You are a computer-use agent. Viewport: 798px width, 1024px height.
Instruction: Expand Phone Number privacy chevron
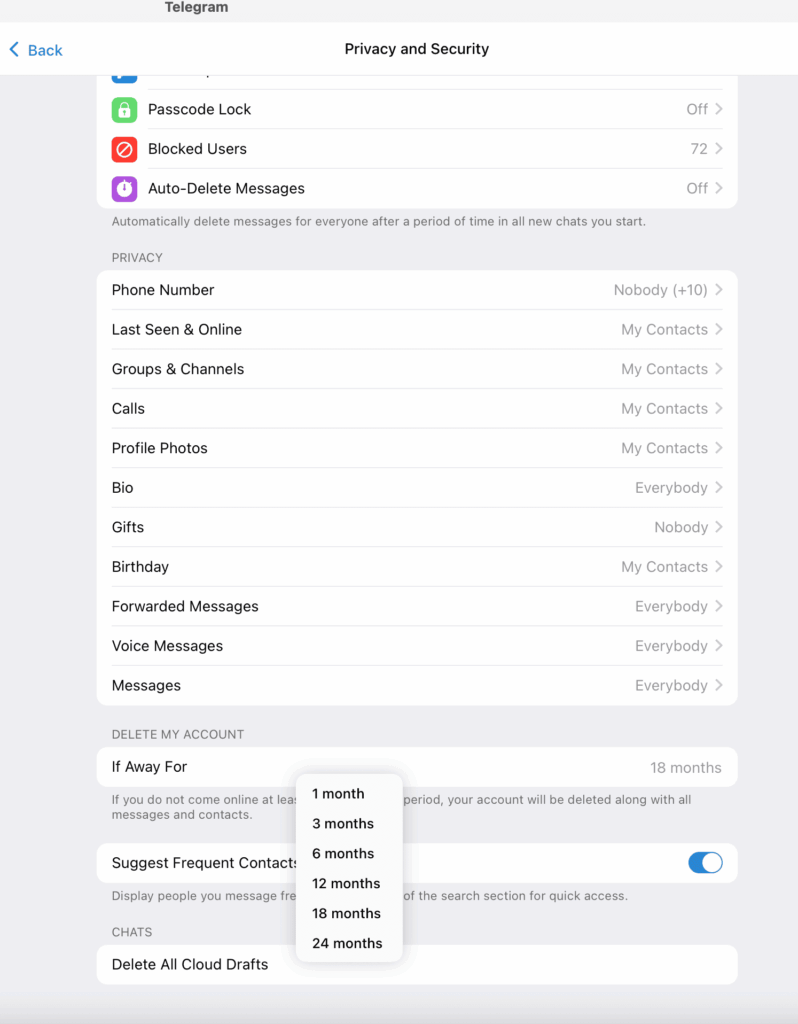click(719, 290)
